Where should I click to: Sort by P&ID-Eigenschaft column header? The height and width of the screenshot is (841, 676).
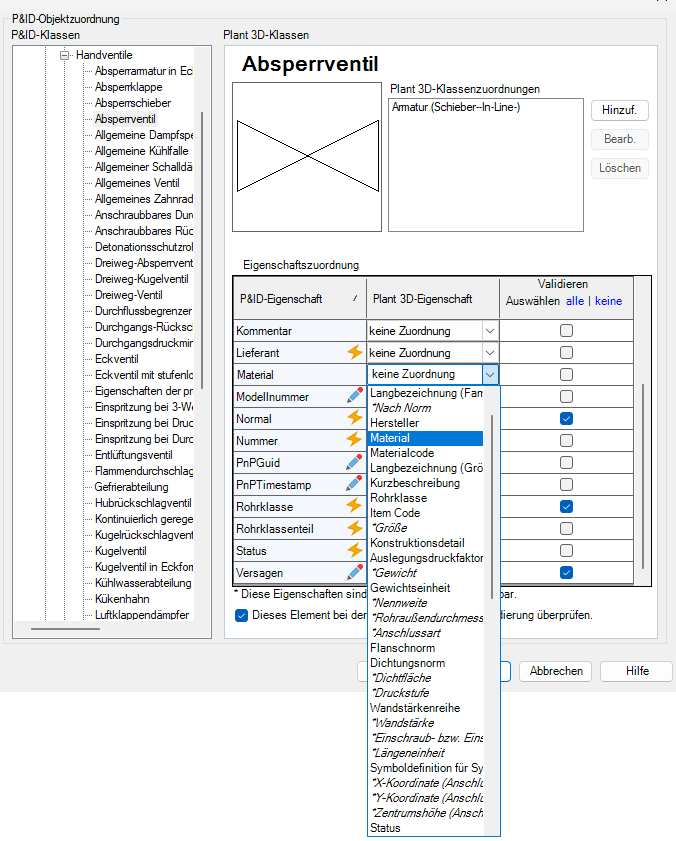pos(300,299)
